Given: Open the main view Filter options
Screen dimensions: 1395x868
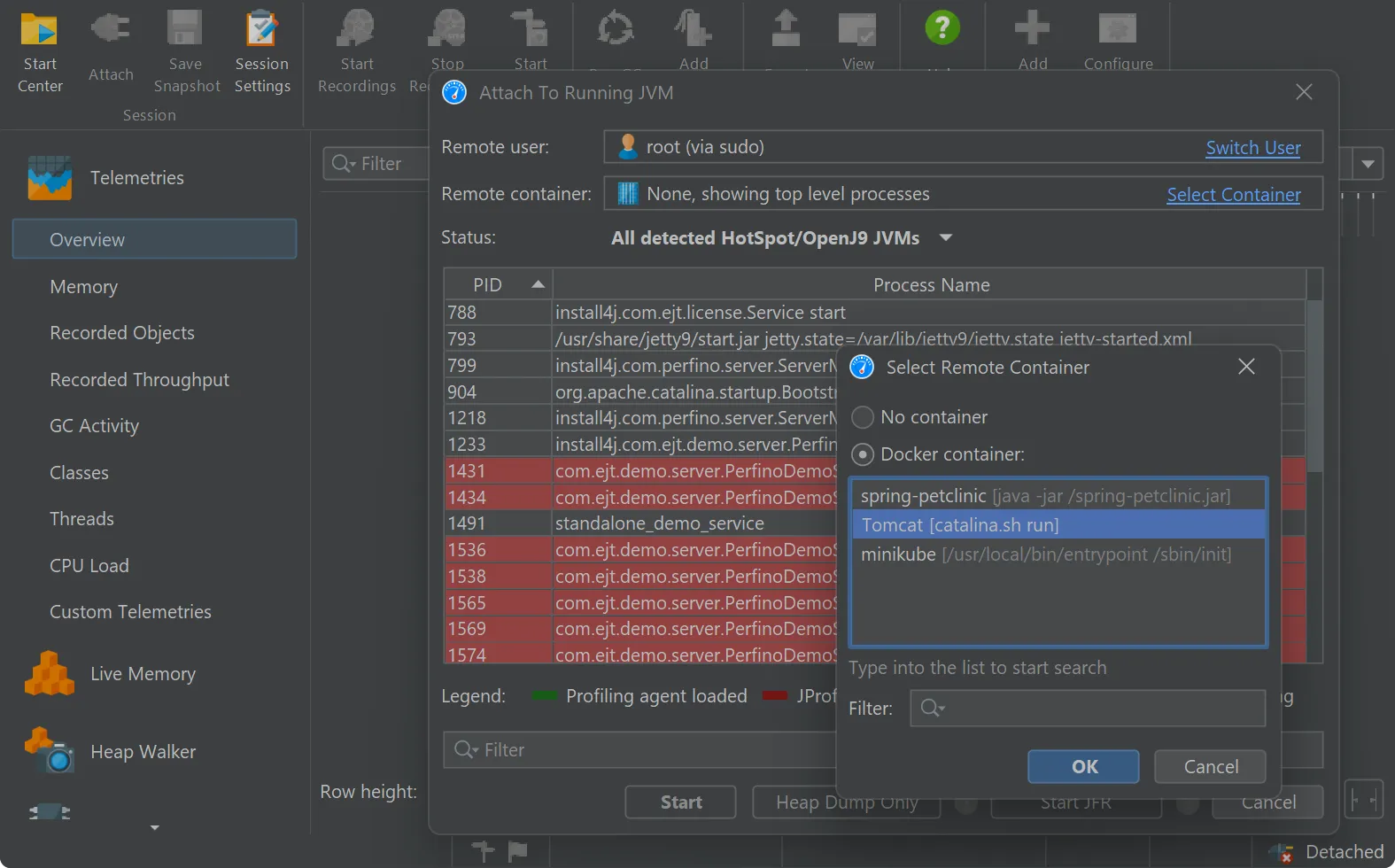Looking at the screenshot, I should (x=343, y=164).
